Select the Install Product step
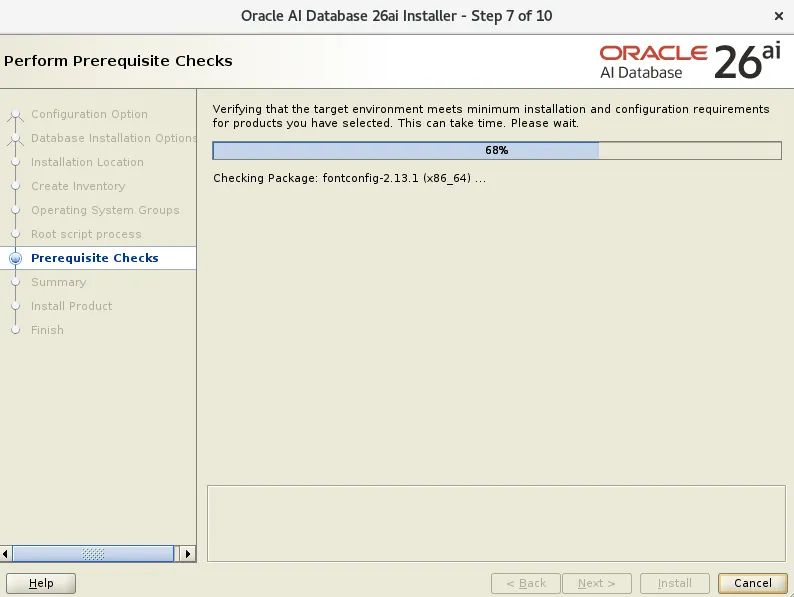 [71, 306]
